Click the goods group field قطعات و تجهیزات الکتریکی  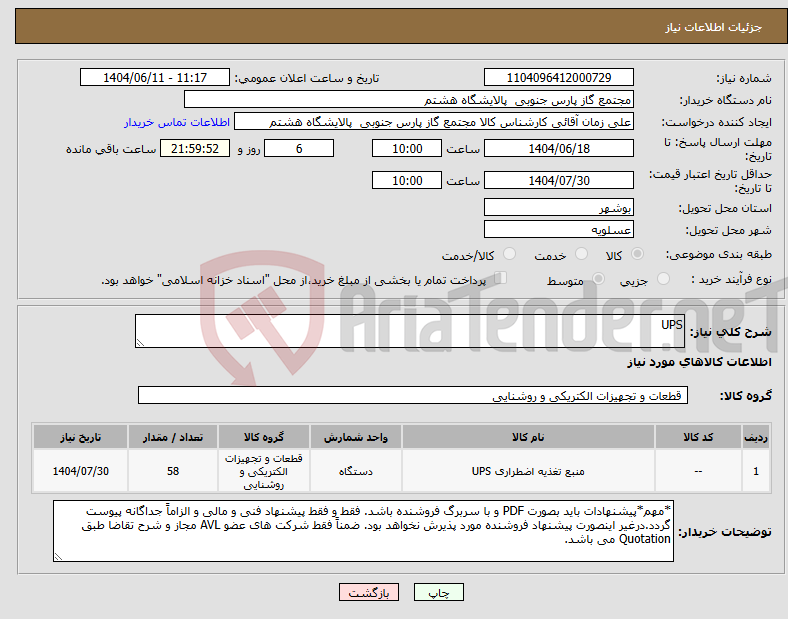click(x=413, y=395)
